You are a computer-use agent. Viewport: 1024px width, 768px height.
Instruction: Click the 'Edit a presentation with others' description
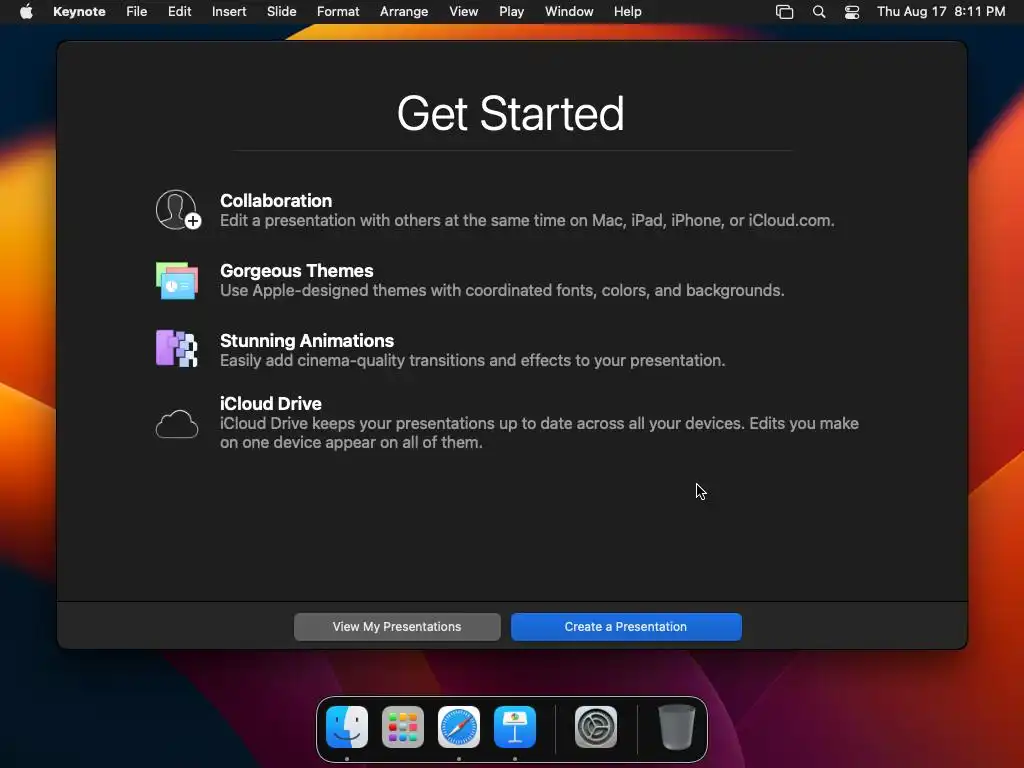pos(527,221)
